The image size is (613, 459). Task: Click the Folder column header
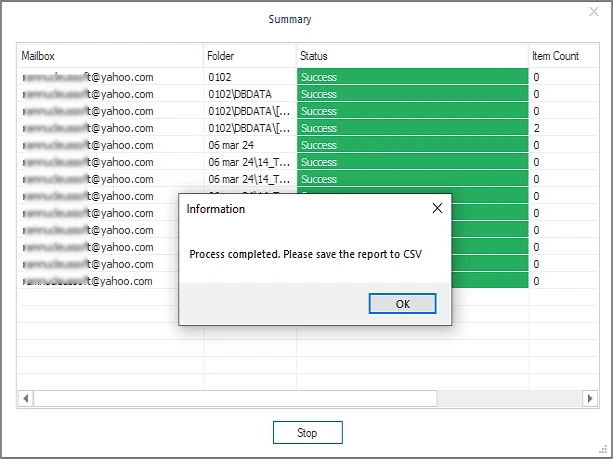[249, 56]
